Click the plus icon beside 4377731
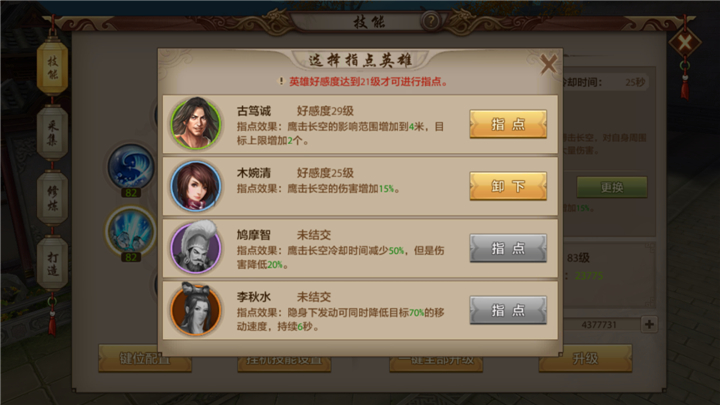This screenshot has height=405, width=720. click(x=649, y=324)
